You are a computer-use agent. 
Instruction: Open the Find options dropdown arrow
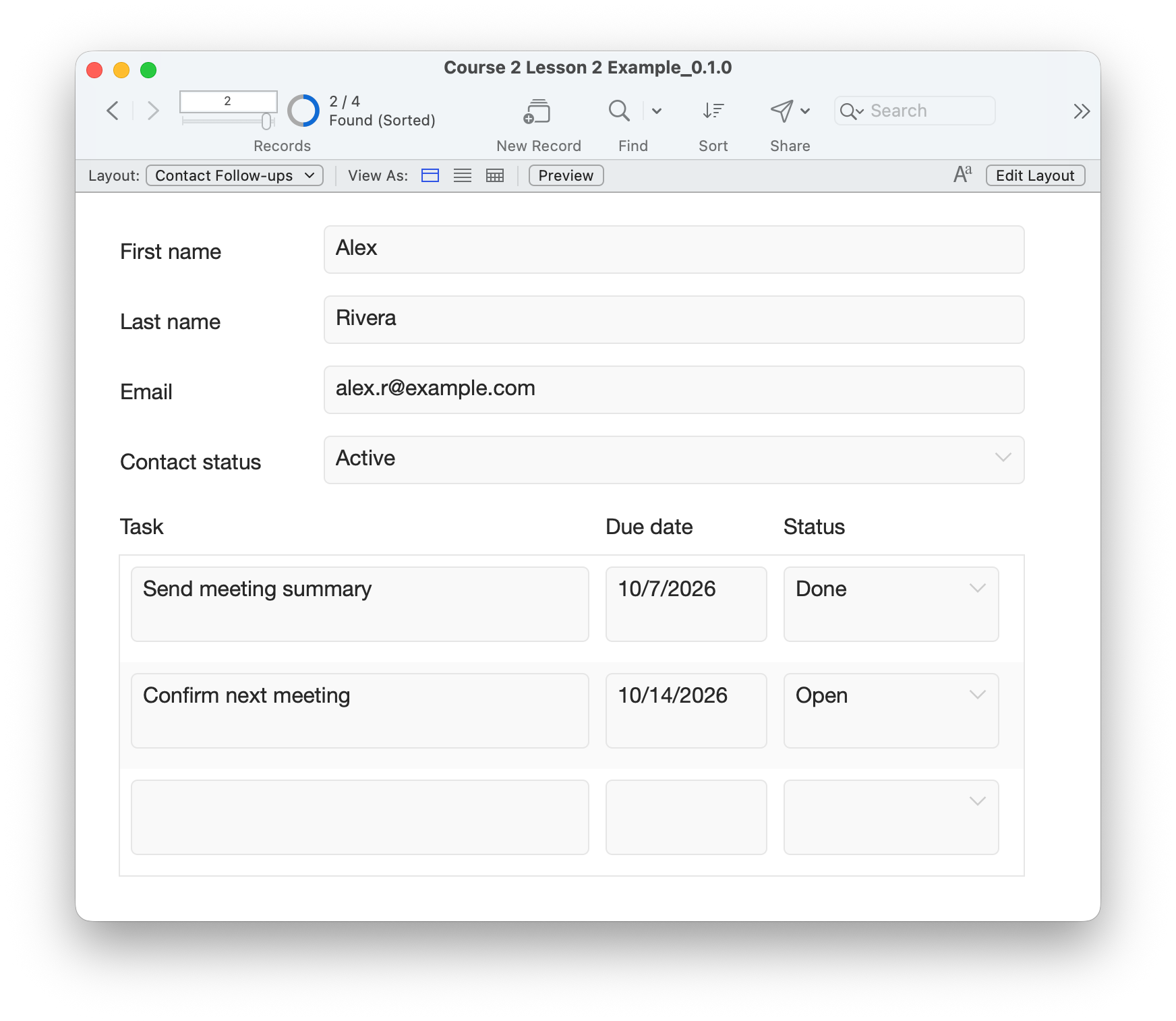pyautogui.click(x=657, y=111)
